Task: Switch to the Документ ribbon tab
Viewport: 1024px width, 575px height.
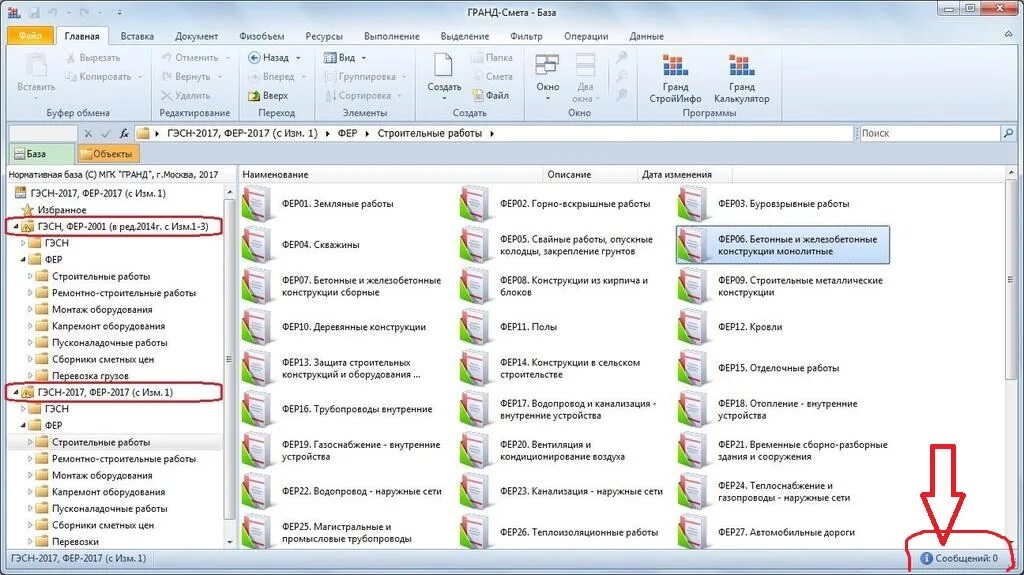Action: (196, 37)
